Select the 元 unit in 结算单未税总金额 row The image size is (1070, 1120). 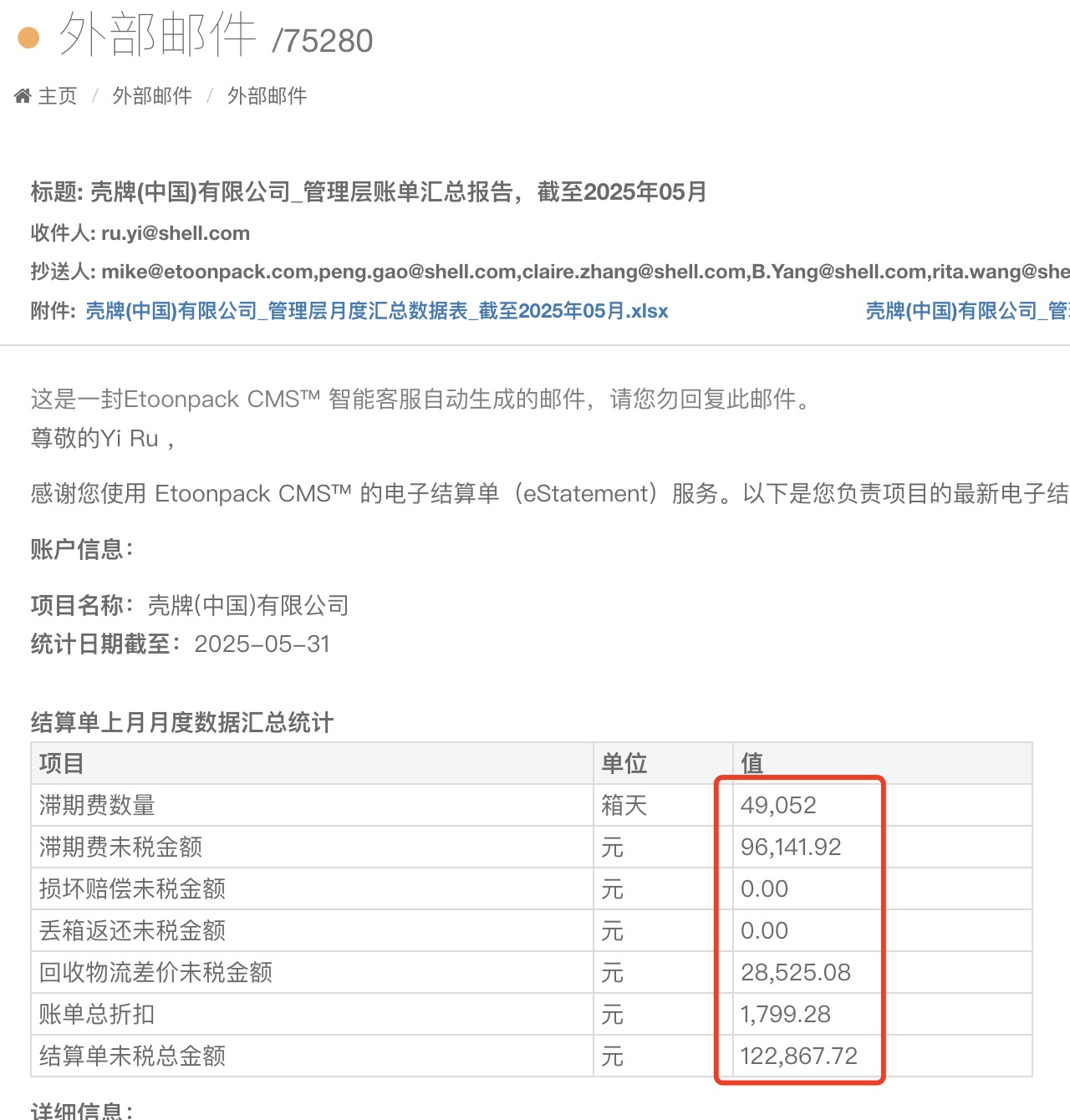click(613, 1056)
